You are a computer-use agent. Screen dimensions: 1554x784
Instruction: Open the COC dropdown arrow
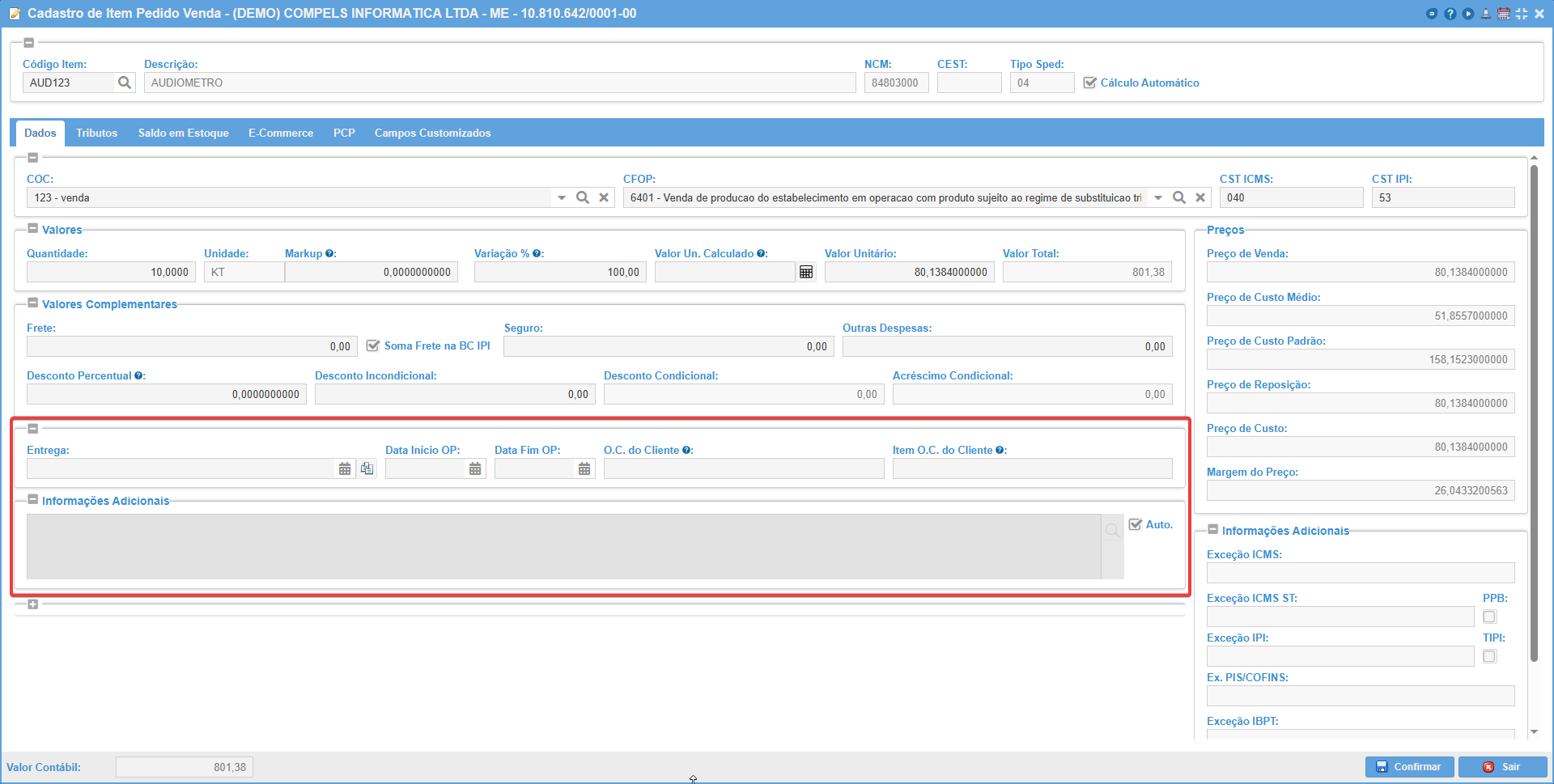562,197
